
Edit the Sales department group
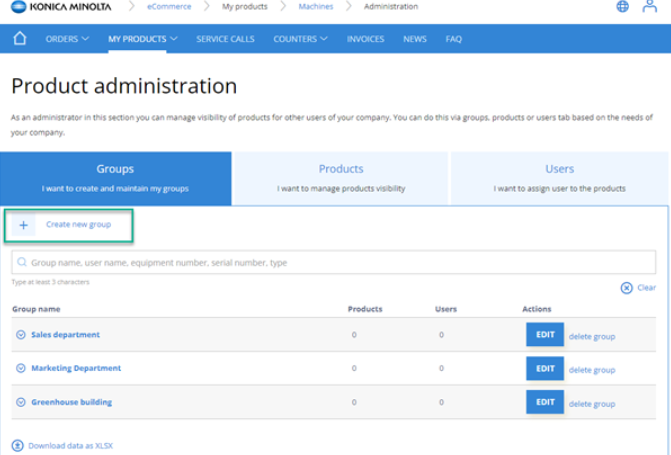pos(545,335)
